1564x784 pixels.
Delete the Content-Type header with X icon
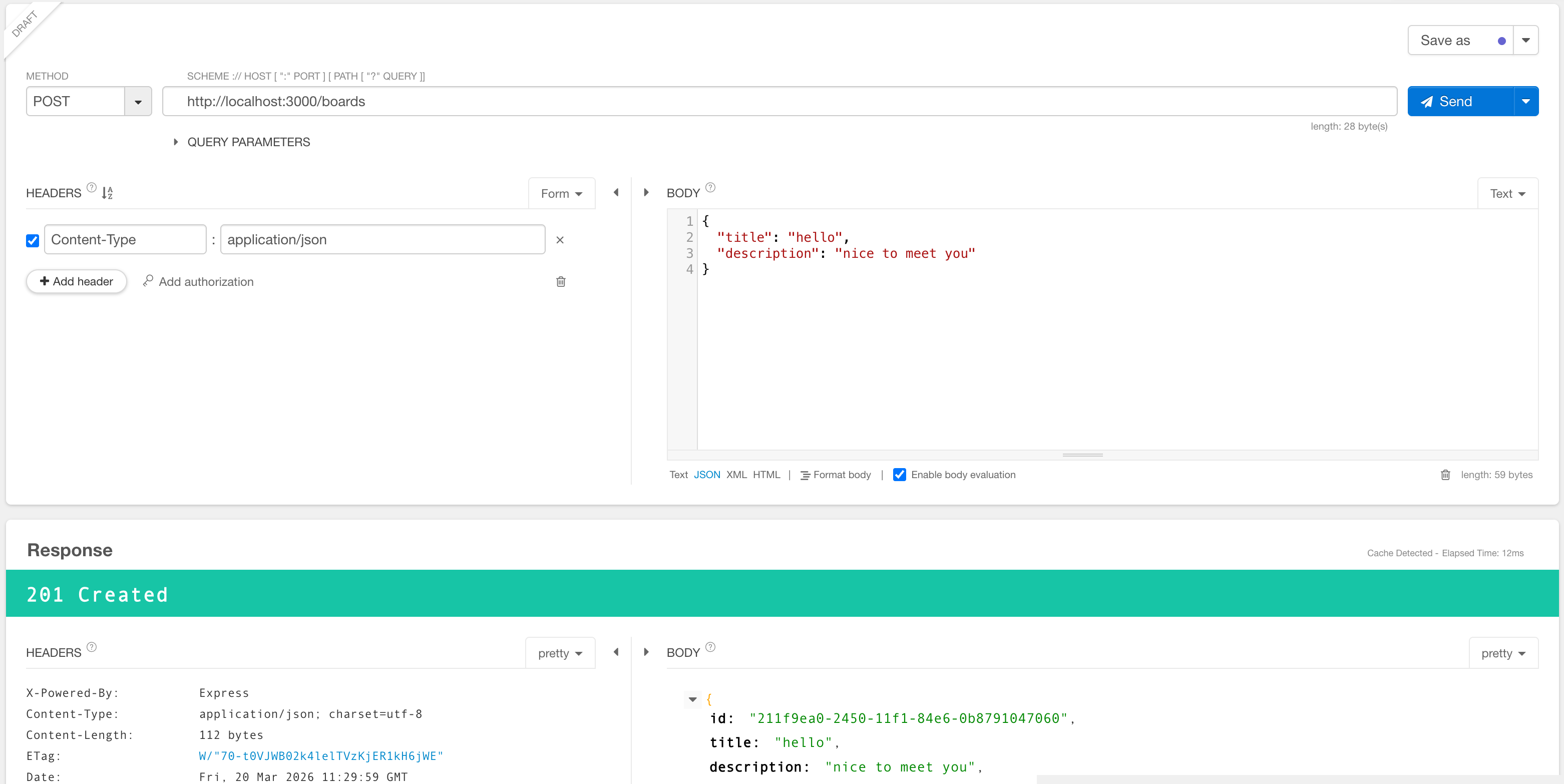click(x=560, y=240)
